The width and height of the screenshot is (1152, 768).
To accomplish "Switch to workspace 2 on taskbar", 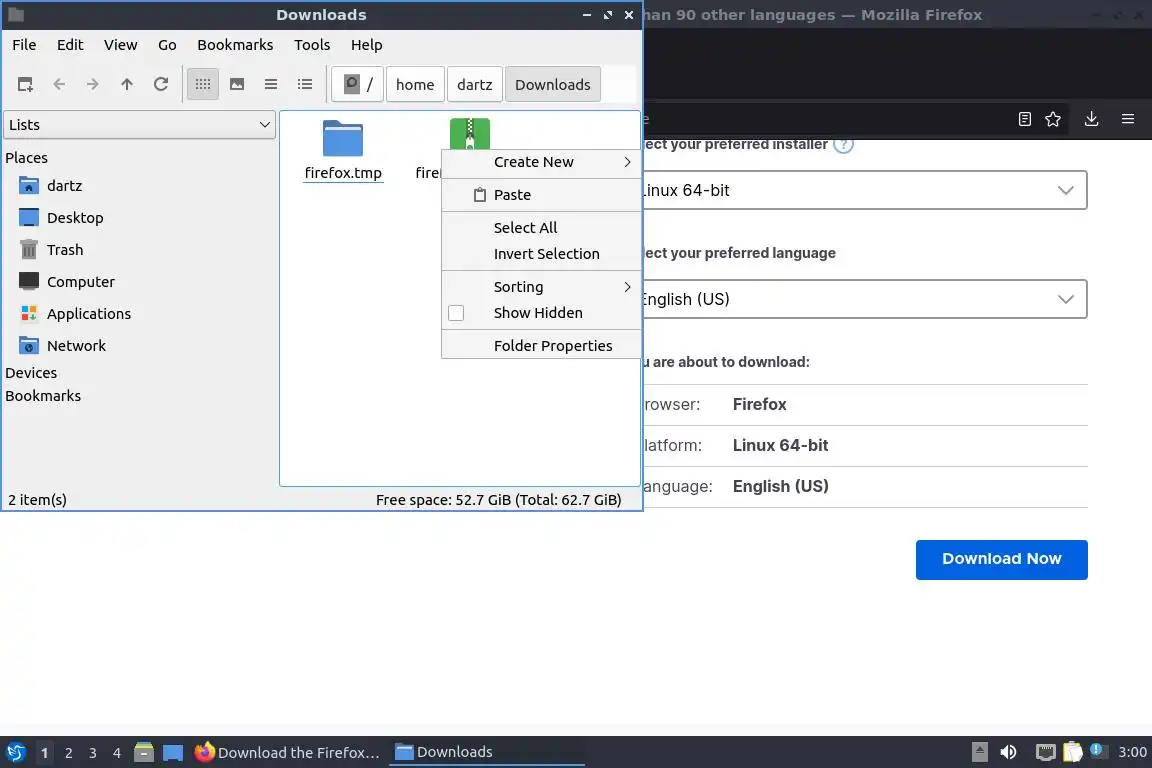I will 68,753.
